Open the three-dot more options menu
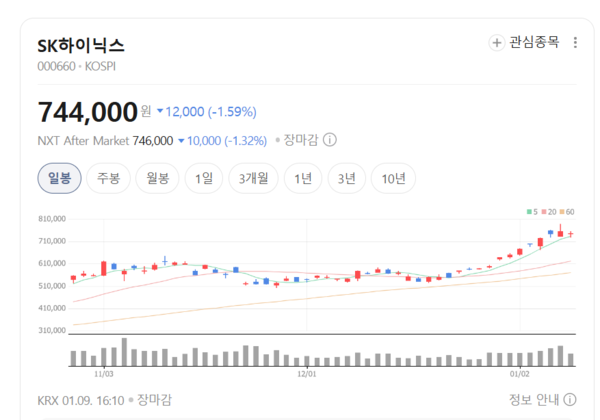 click(575, 43)
